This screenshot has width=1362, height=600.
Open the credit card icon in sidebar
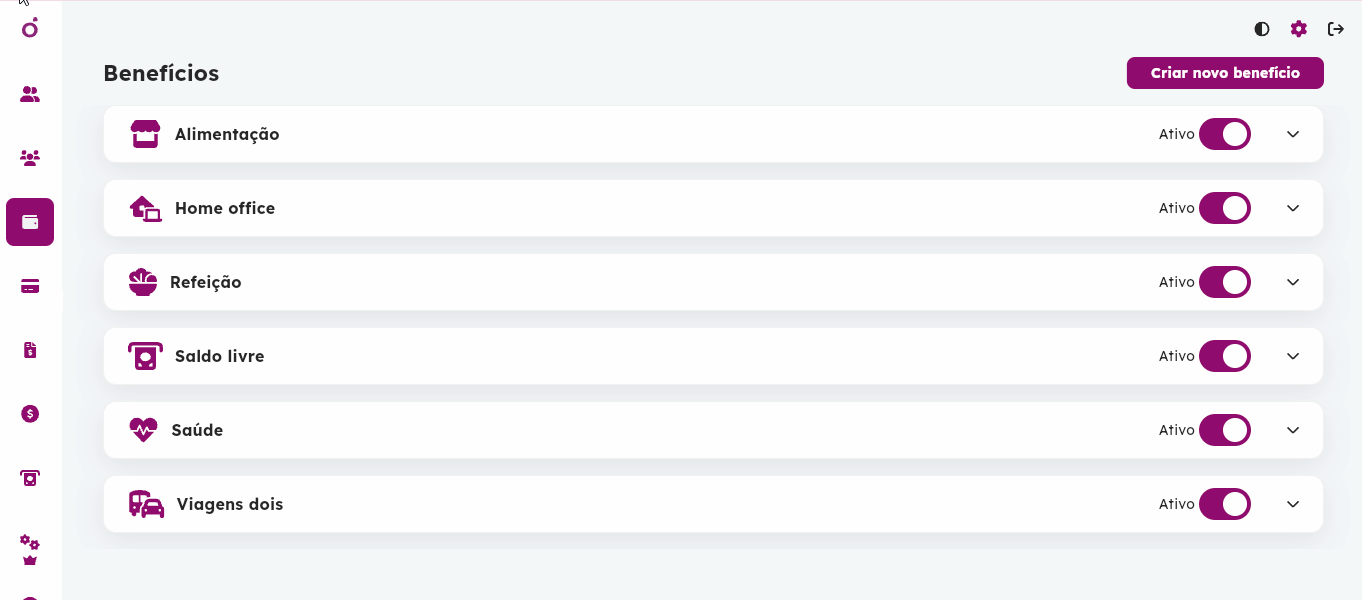click(x=30, y=286)
